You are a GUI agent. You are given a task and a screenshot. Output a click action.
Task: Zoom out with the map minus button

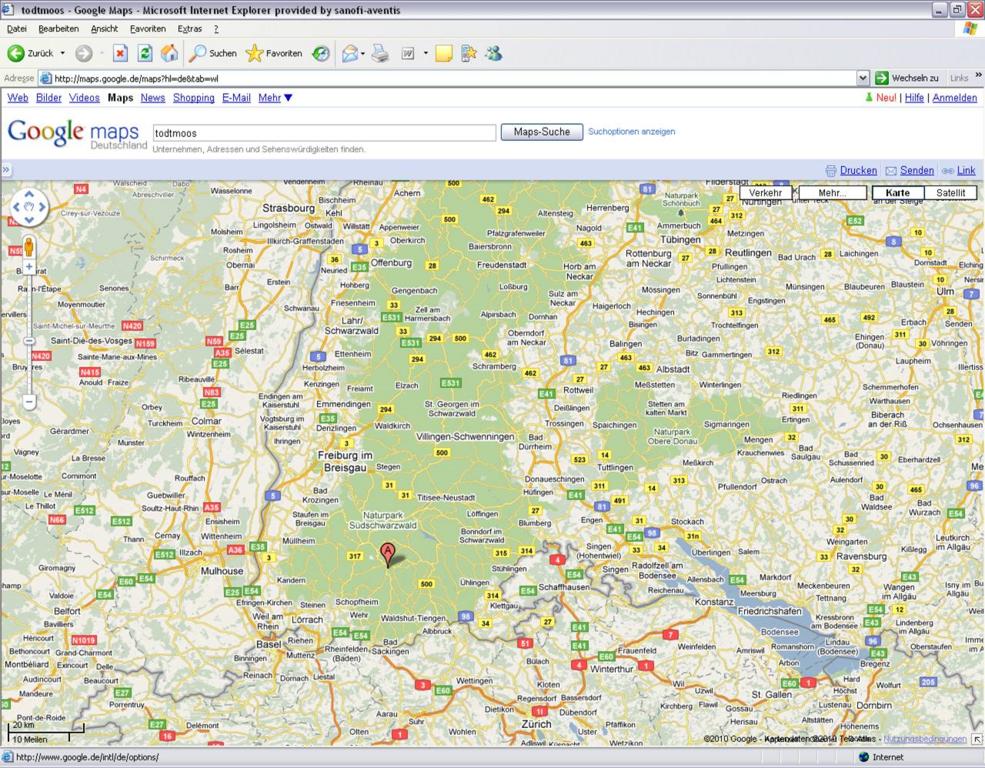coord(29,401)
